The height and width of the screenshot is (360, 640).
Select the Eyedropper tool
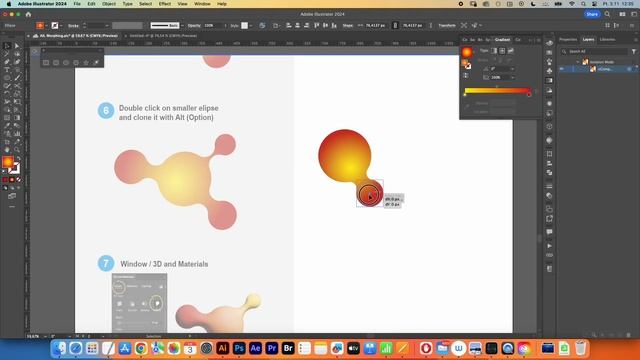(x=7, y=125)
